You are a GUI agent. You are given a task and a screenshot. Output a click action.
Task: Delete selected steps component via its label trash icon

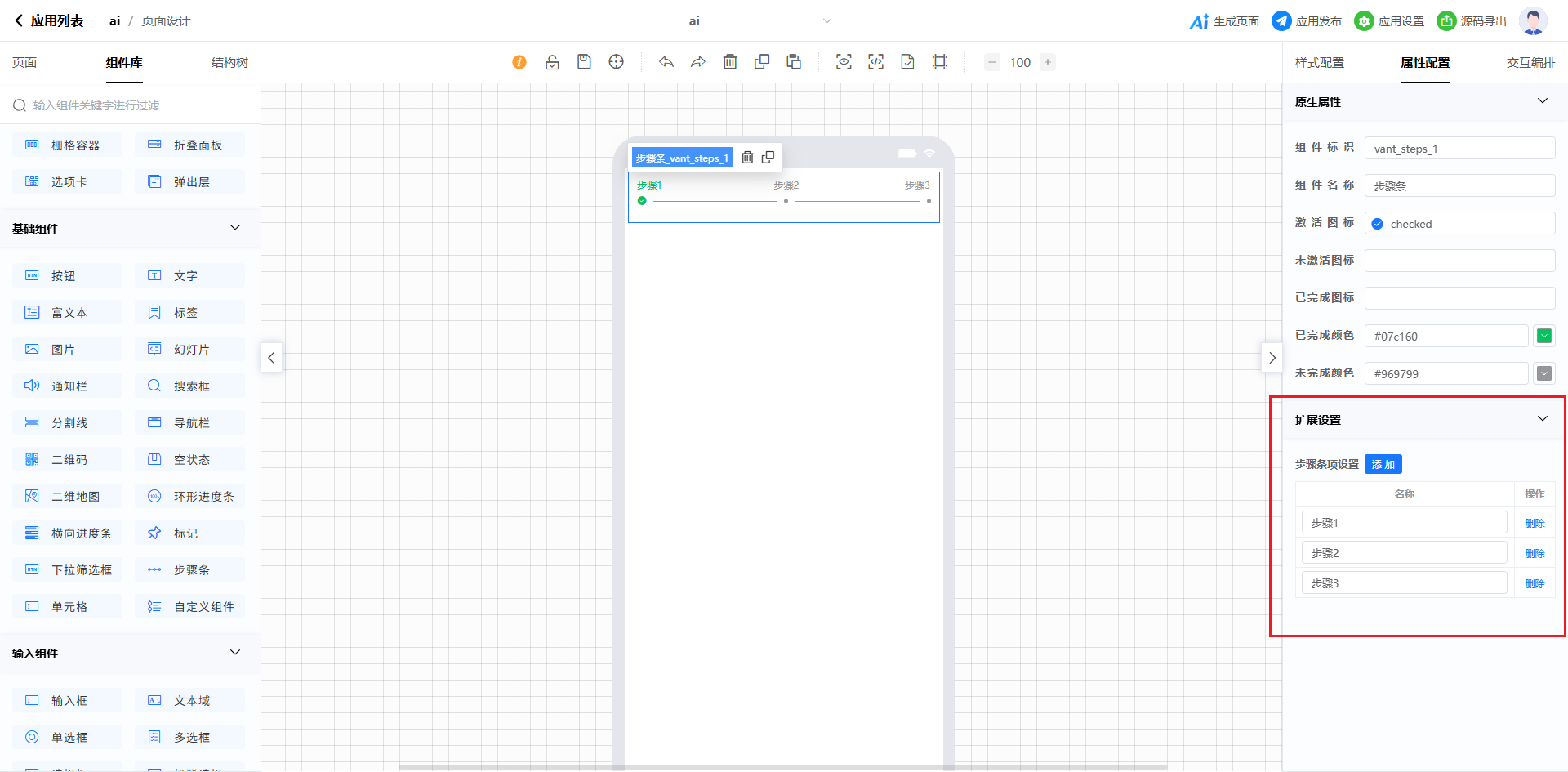click(x=747, y=158)
